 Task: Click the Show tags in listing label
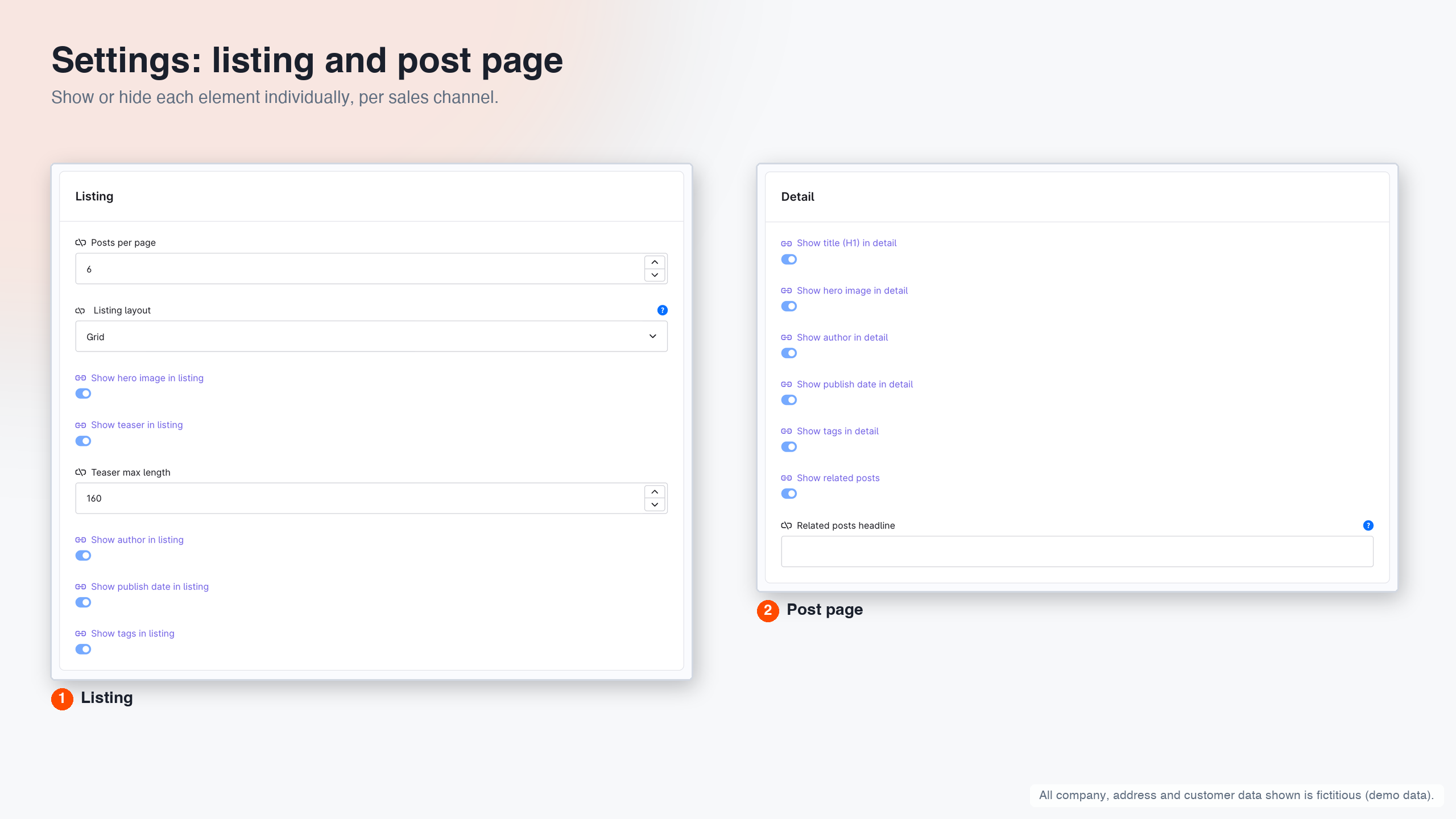[x=133, y=634]
